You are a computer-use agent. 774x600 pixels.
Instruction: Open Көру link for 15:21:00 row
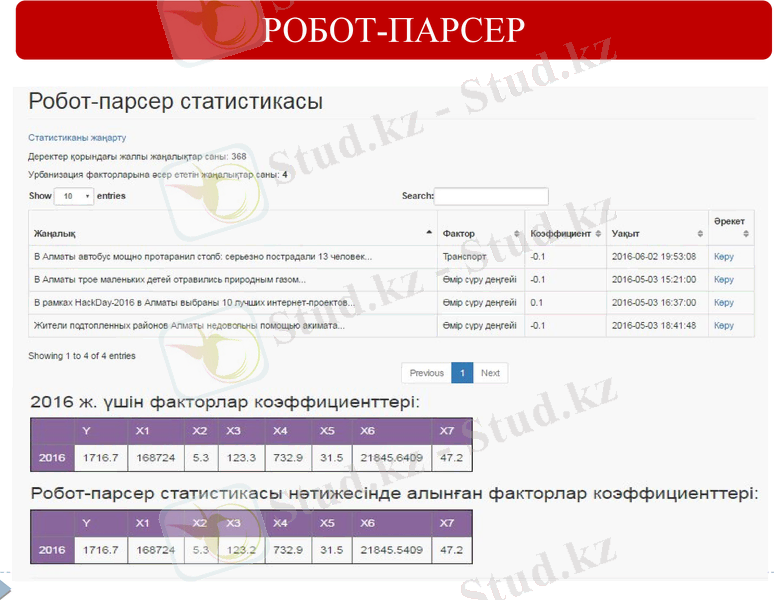click(724, 279)
